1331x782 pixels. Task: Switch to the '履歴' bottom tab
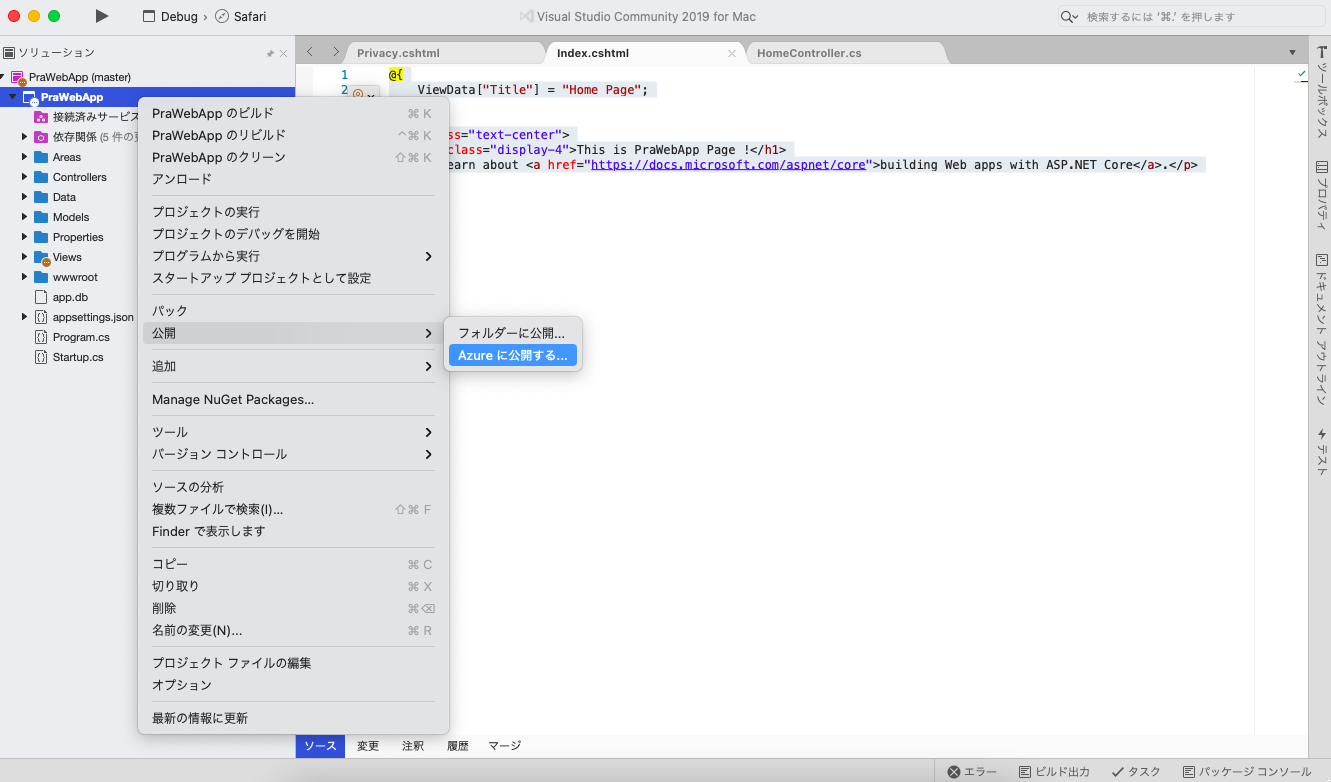point(457,746)
